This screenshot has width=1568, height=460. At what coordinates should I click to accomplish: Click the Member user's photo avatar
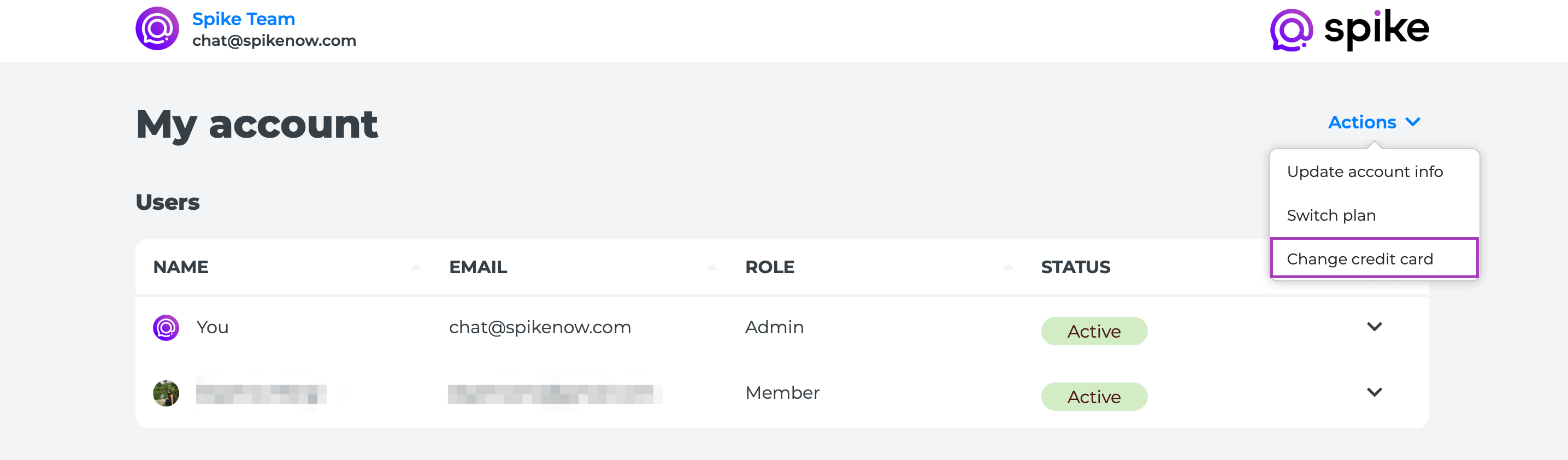coord(166,393)
